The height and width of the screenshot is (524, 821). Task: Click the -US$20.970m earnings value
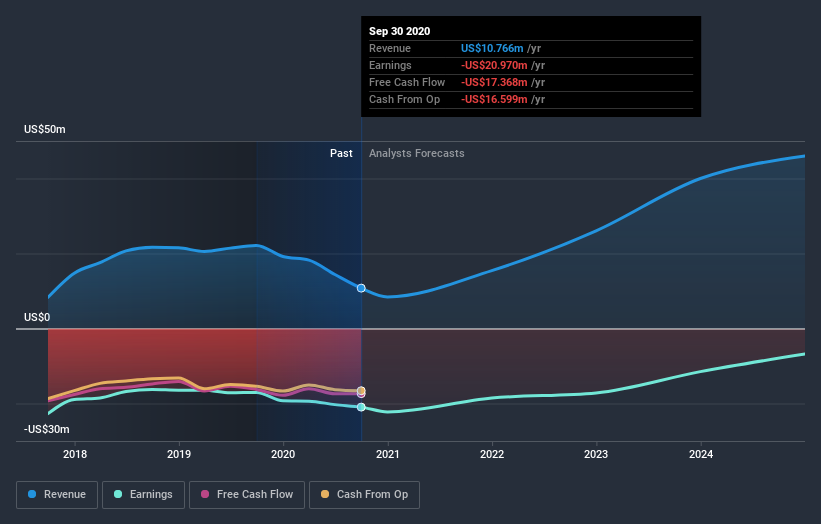494,65
